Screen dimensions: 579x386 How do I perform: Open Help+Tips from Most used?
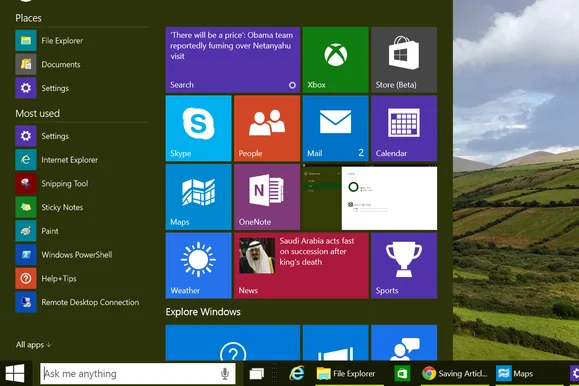[82, 279]
